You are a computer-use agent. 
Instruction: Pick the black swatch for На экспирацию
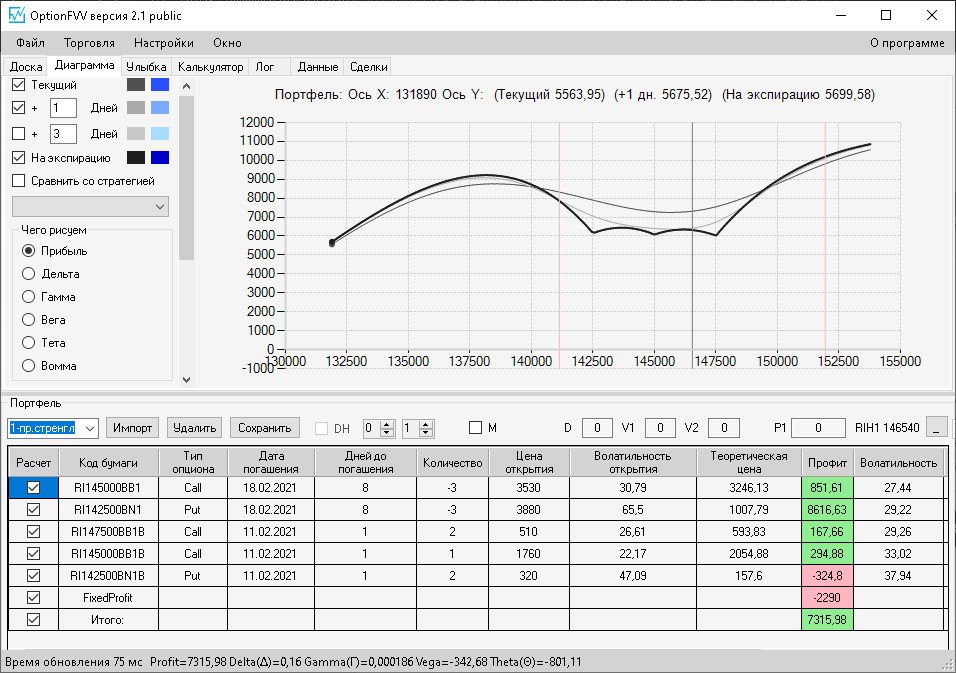tap(136, 158)
